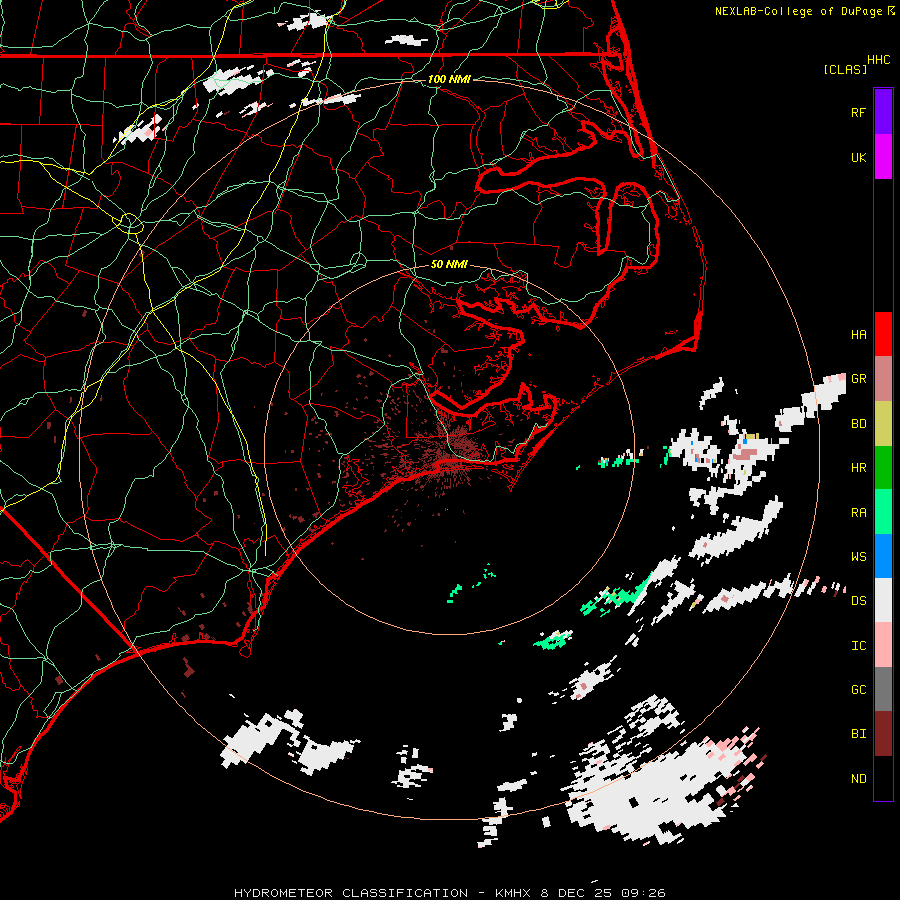The image size is (900, 900).
Task: Click the "GR" legend label
Action: click(x=858, y=379)
